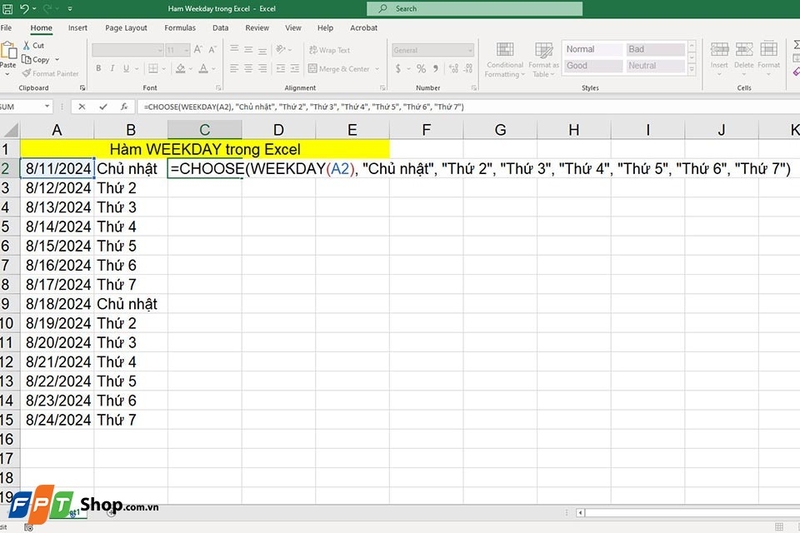This screenshot has height=533, width=800.
Task: Click Accounting Number Format dollar icon
Action: (x=398, y=68)
